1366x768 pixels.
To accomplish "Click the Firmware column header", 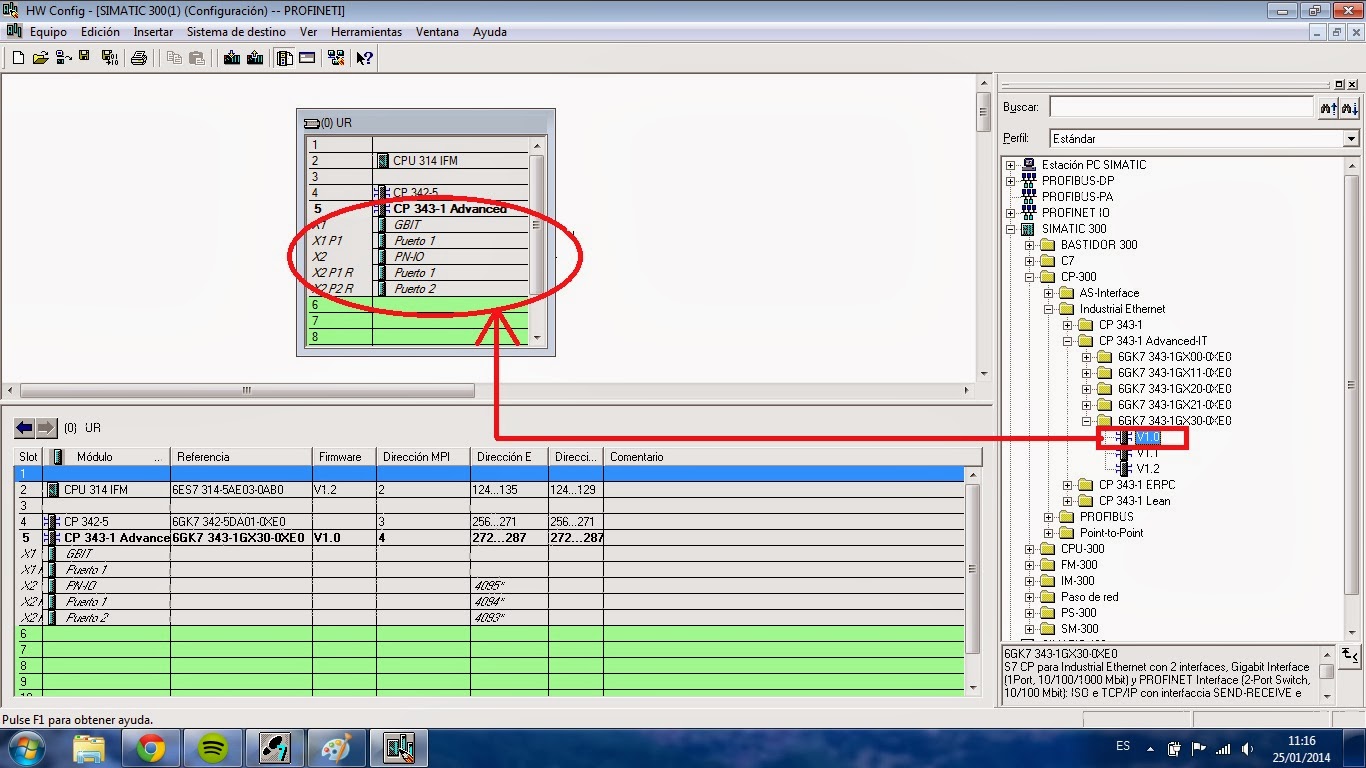I will 344,457.
